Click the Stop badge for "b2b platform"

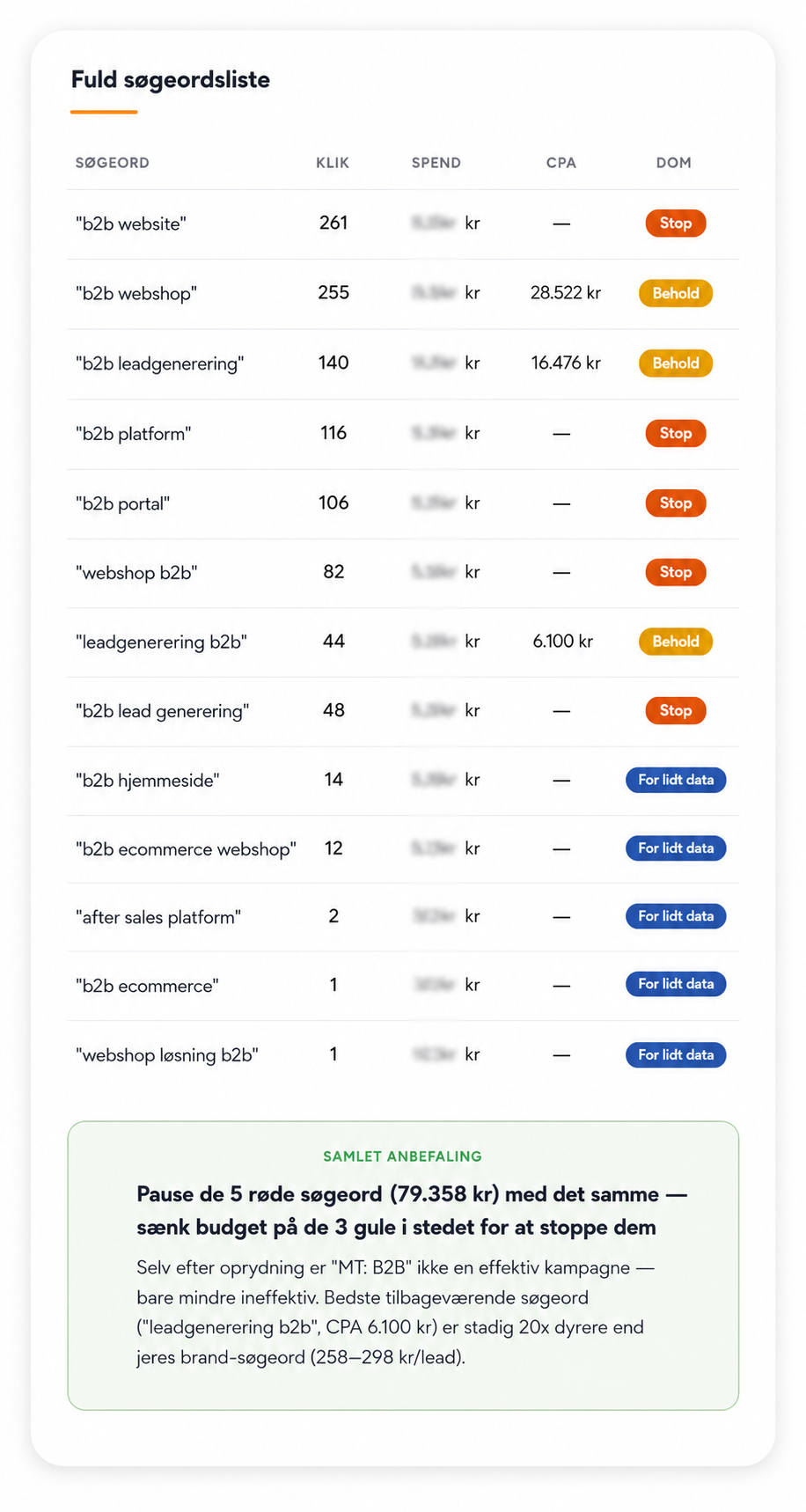click(x=675, y=433)
